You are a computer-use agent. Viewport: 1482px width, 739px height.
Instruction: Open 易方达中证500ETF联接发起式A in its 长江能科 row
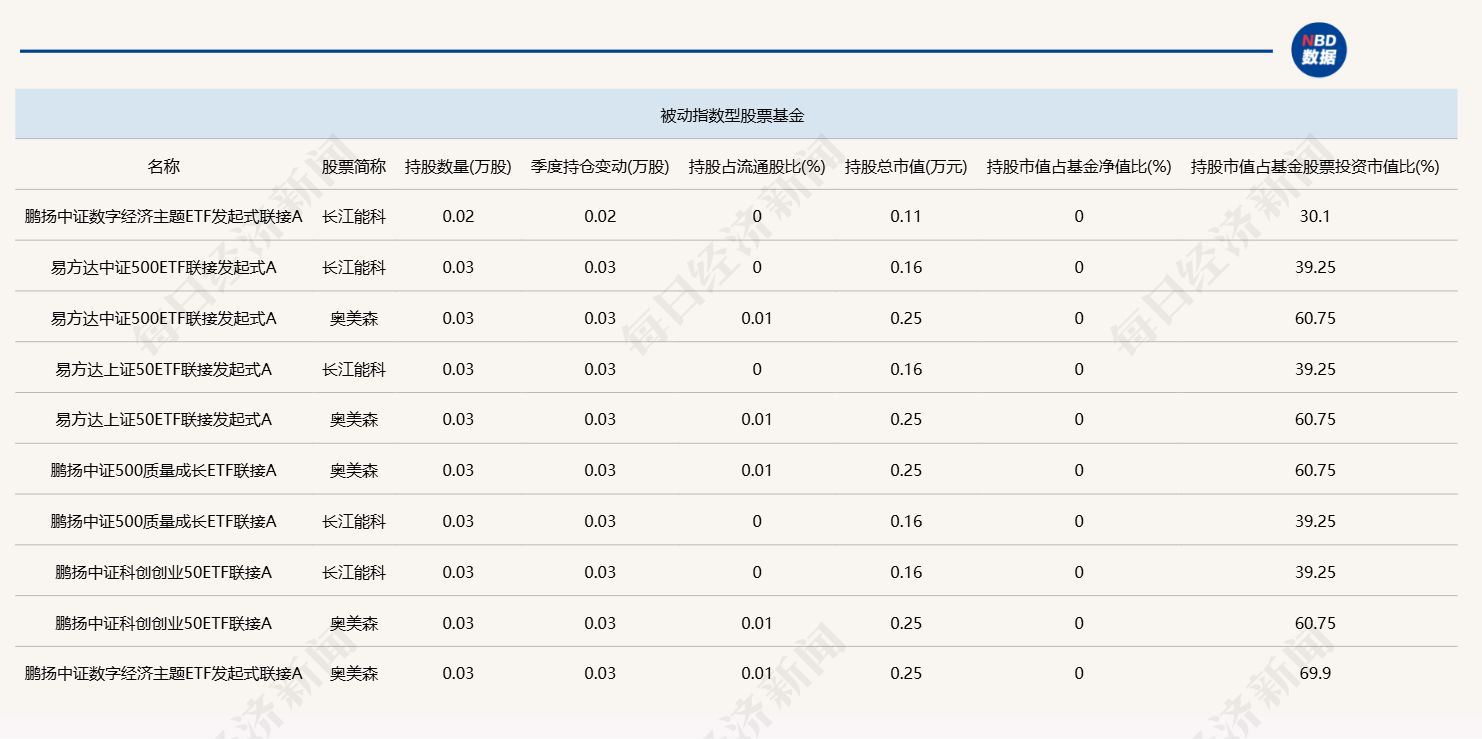[164, 268]
